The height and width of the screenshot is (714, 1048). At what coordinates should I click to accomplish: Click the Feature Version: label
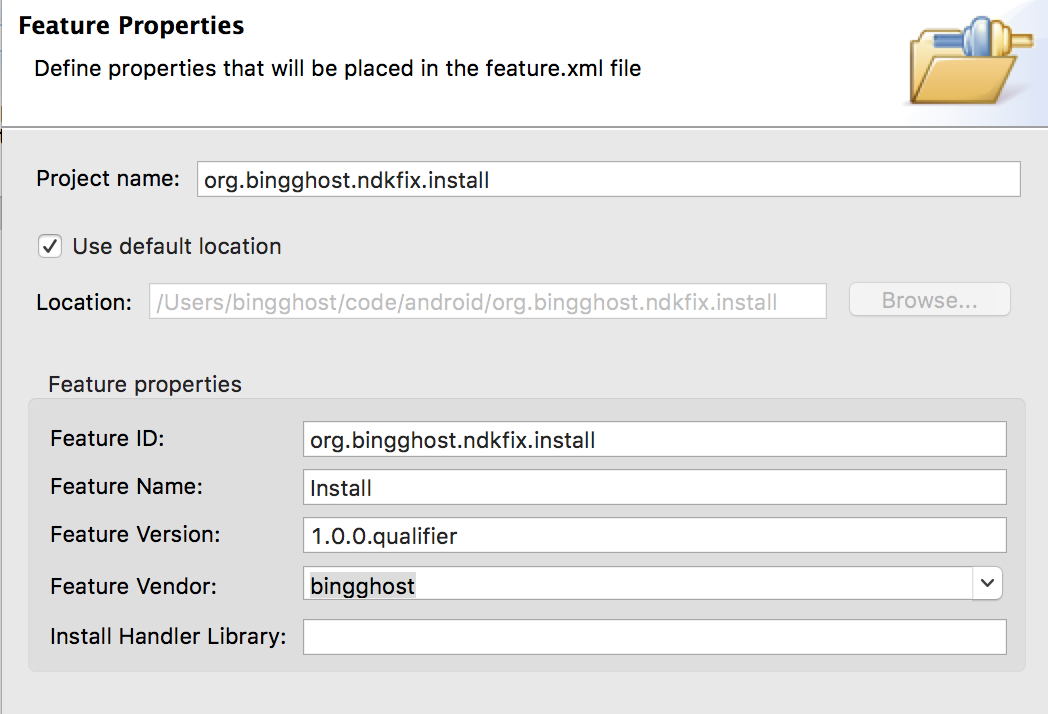click(135, 534)
